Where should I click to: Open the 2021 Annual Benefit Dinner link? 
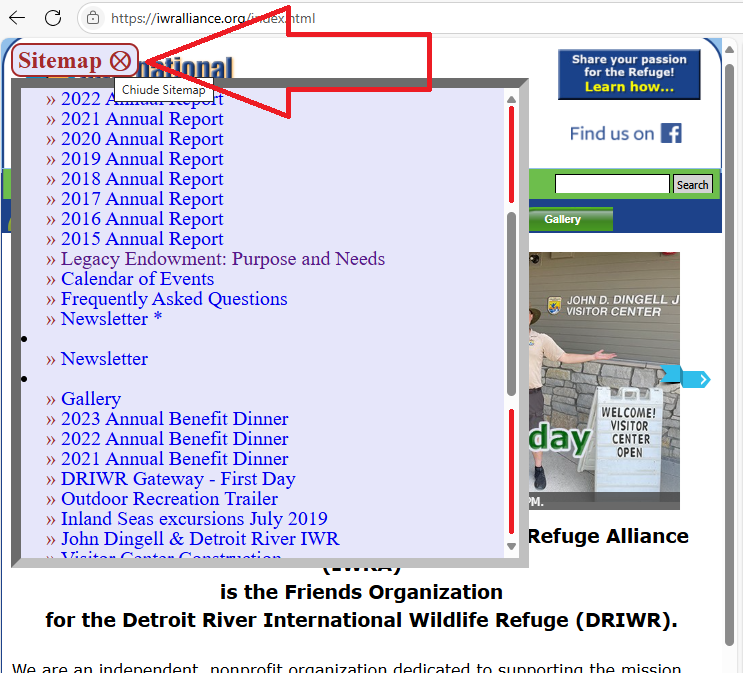[174, 459]
